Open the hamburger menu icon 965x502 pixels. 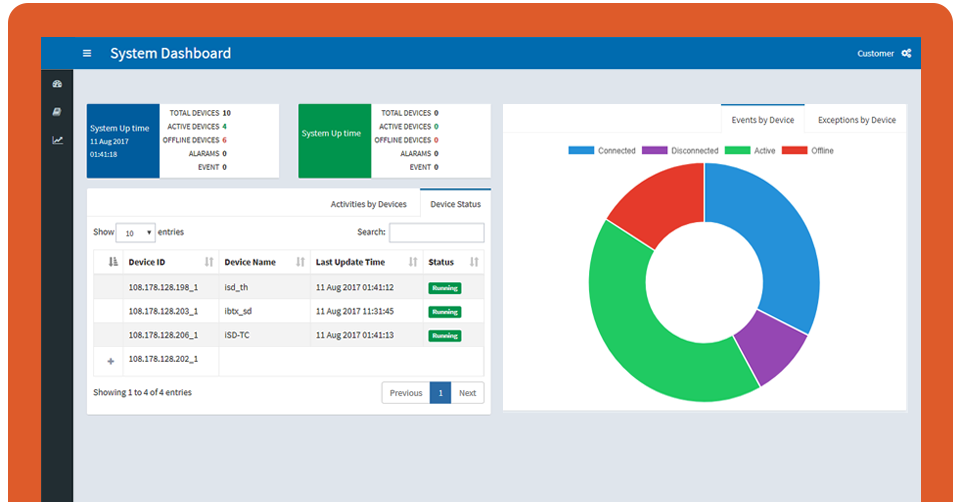tap(87, 54)
